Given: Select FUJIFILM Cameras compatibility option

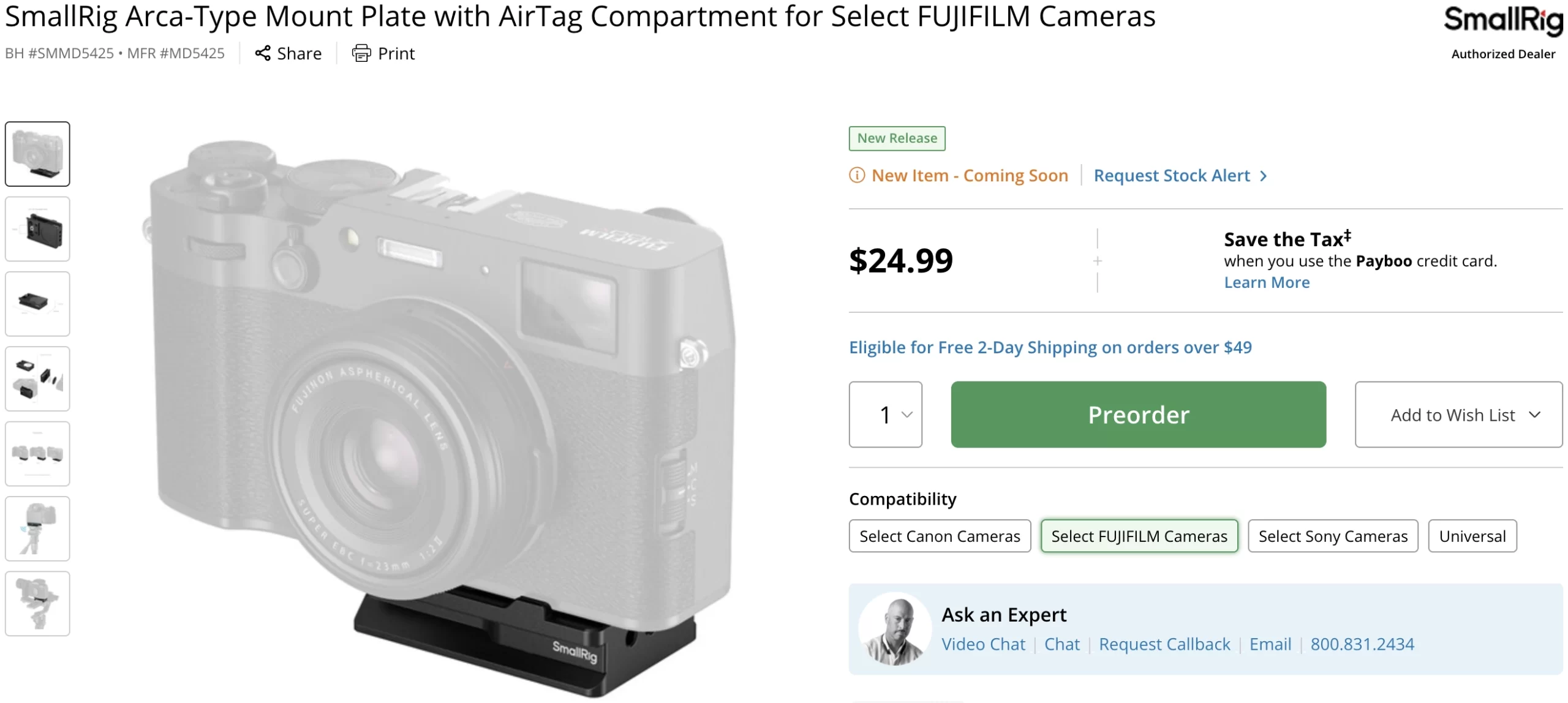Looking at the screenshot, I should (x=1139, y=536).
